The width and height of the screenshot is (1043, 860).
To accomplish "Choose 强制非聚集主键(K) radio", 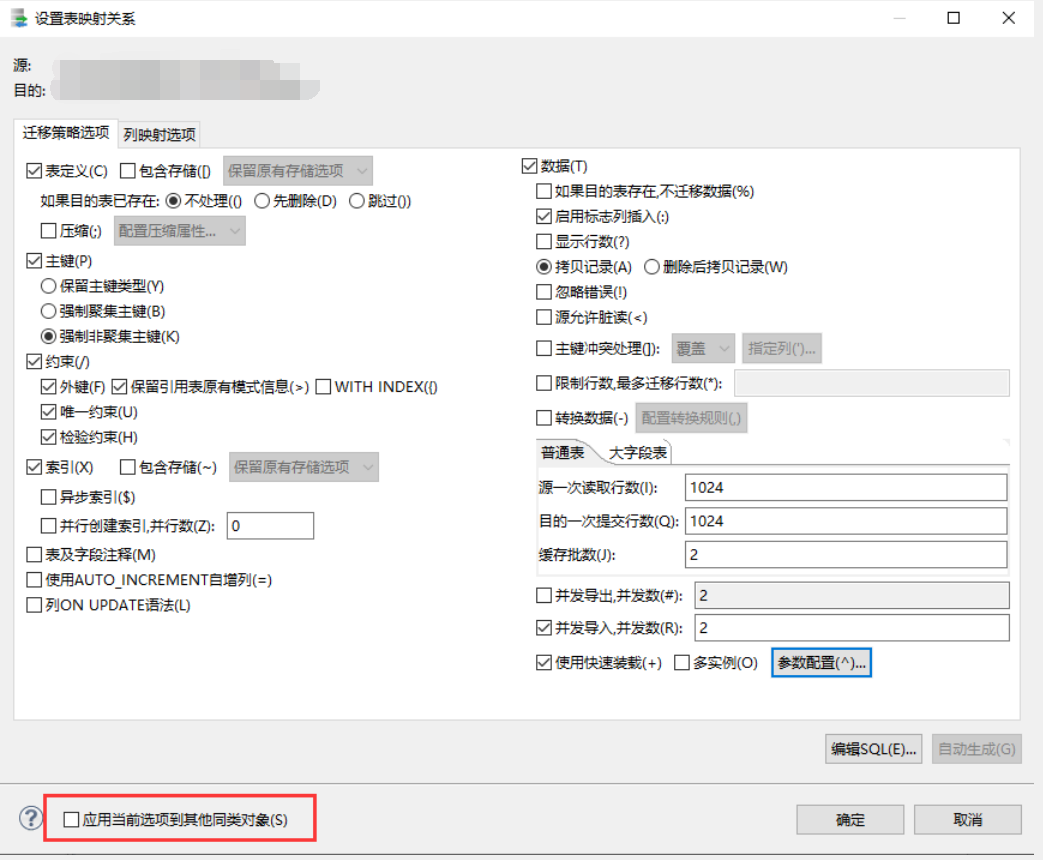I will point(49,337).
